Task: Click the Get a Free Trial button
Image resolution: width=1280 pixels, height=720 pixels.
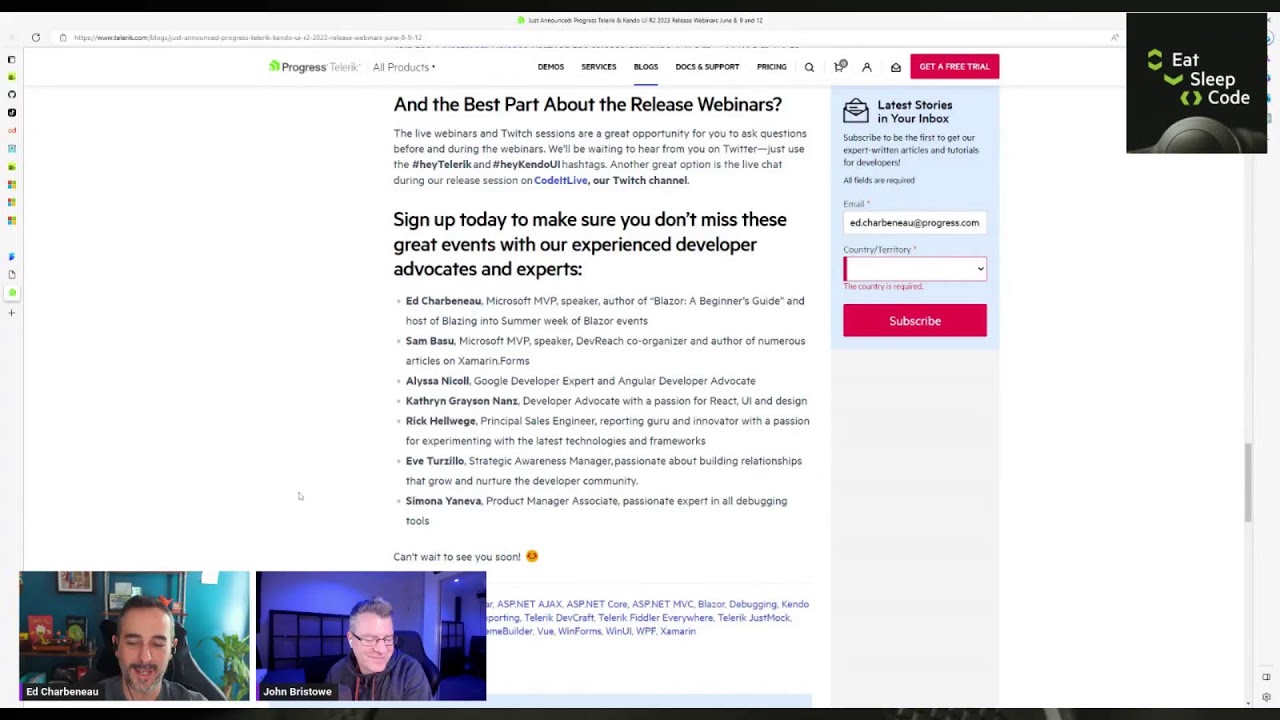Action: coord(954,66)
